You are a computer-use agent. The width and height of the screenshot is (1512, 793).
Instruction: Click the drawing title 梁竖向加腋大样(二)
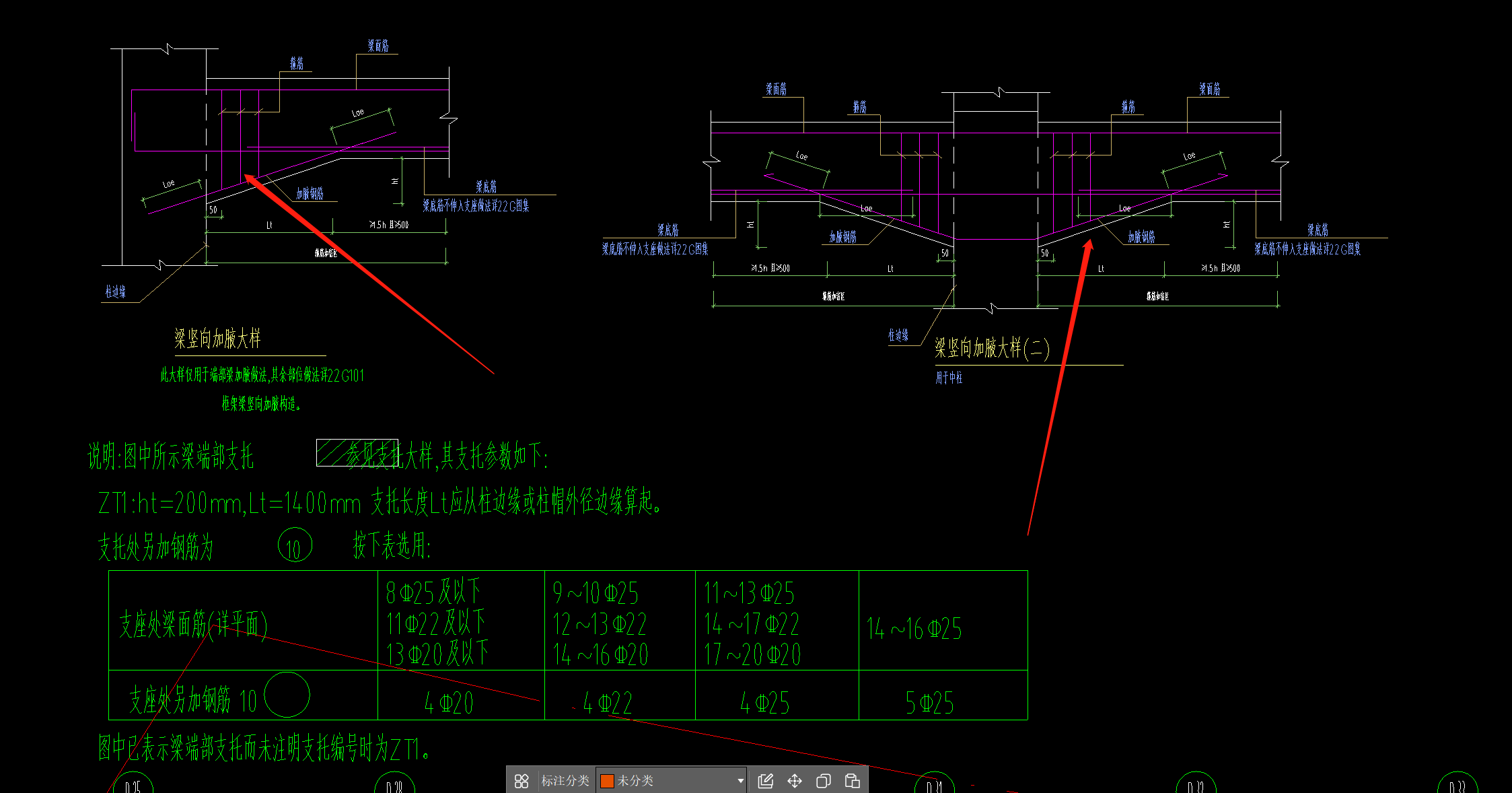click(x=992, y=348)
